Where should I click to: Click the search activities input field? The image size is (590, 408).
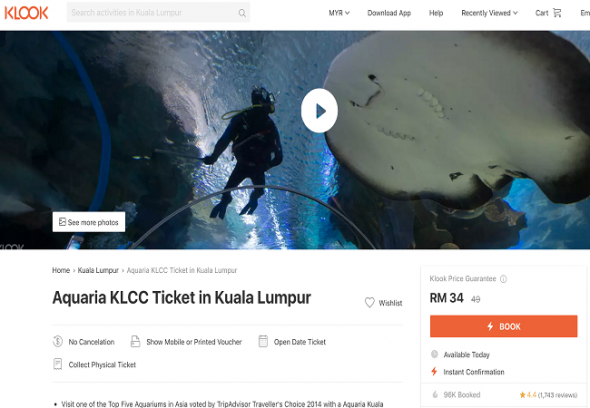click(x=152, y=13)
